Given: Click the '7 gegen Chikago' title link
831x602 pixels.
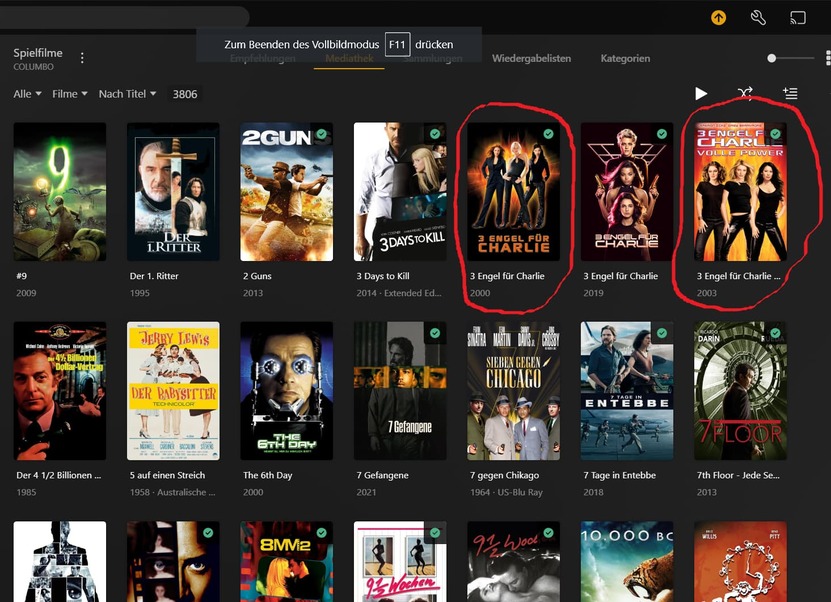Looking at the screenshot, I should coord(504,475).
